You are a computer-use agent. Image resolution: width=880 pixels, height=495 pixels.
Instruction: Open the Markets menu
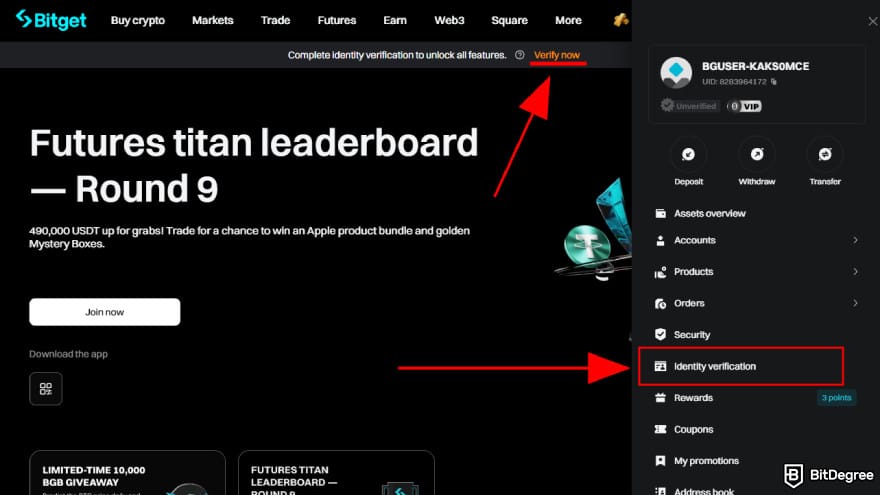[x=213, y=20]
